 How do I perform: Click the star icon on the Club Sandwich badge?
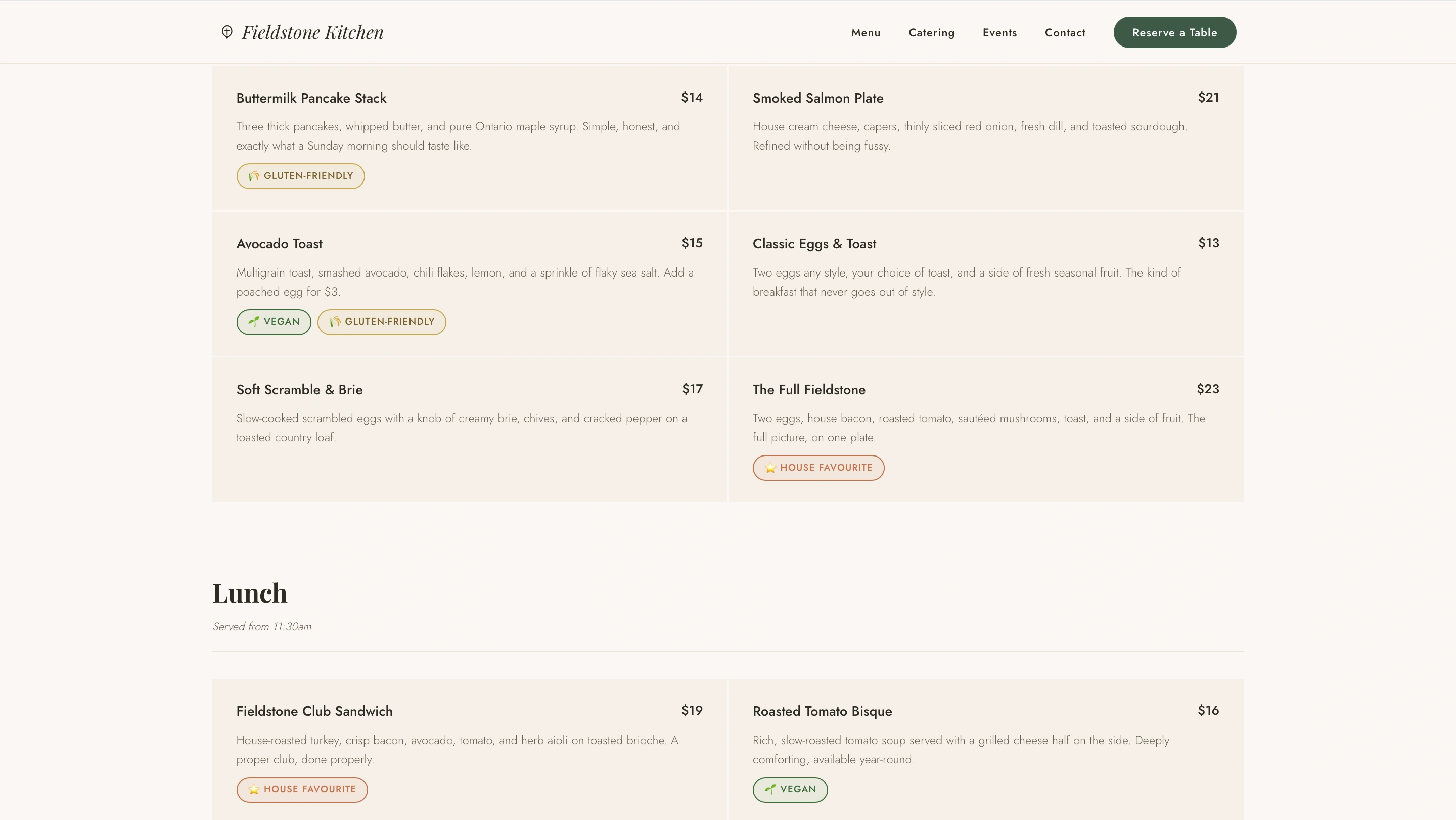pyautogui.click(x=254, y=790)
